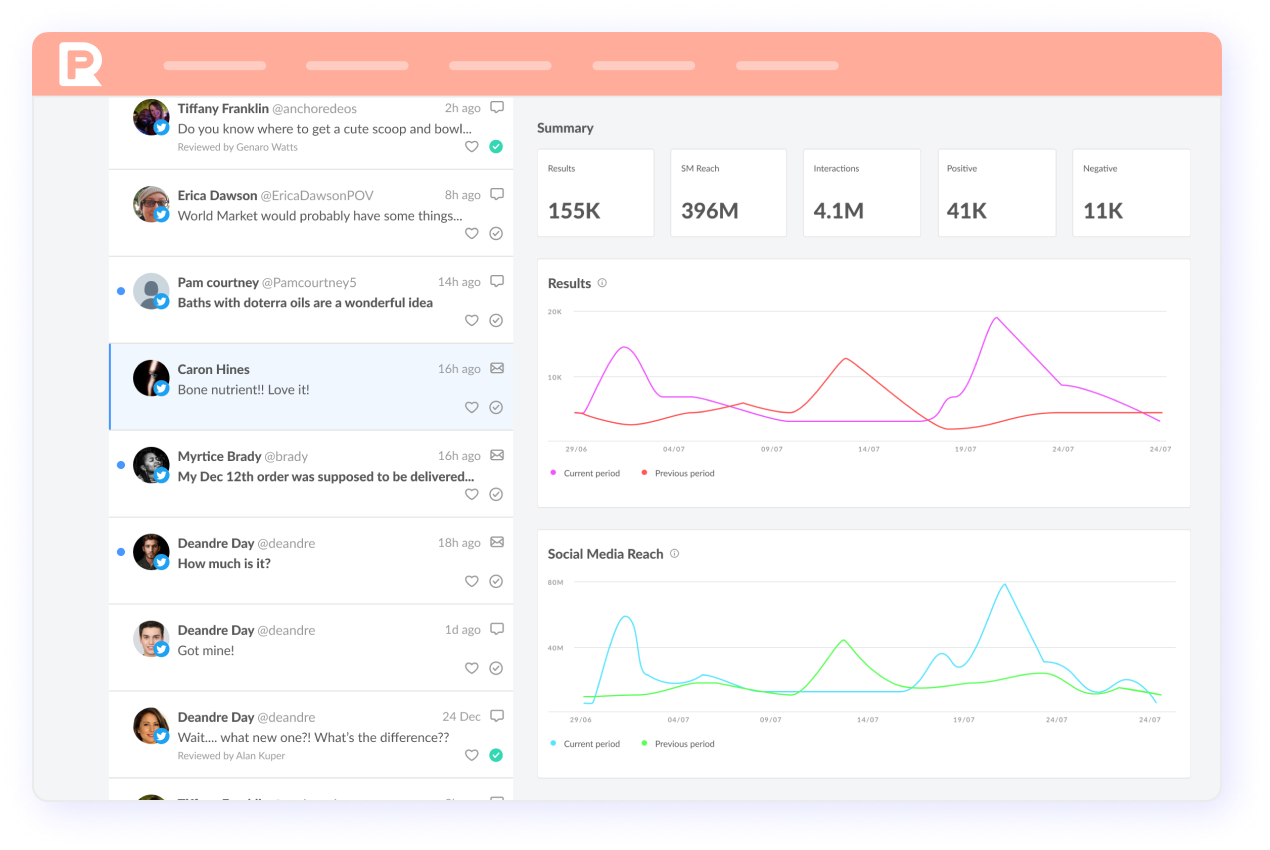Click heart icon on Caron Hines message
This screenshot has width=1270, height=850.
(472, 408)
